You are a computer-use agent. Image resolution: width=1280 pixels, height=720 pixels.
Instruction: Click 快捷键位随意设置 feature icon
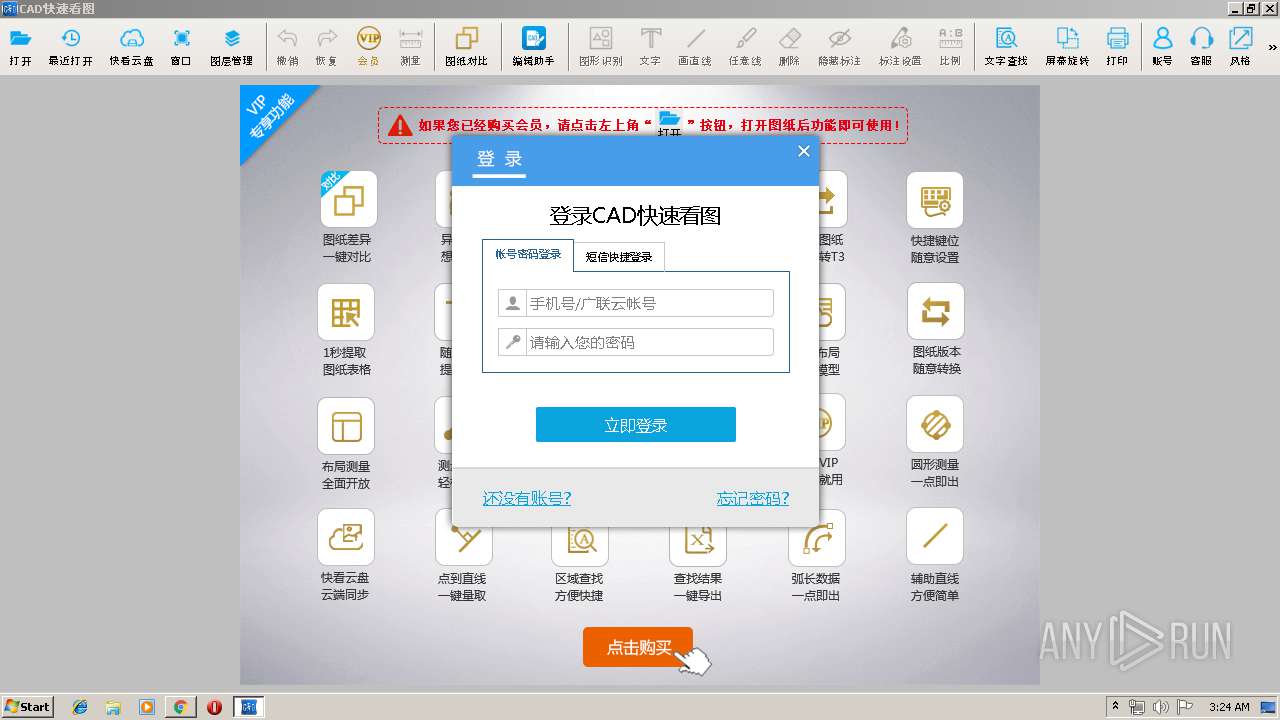tap(935, 199)
